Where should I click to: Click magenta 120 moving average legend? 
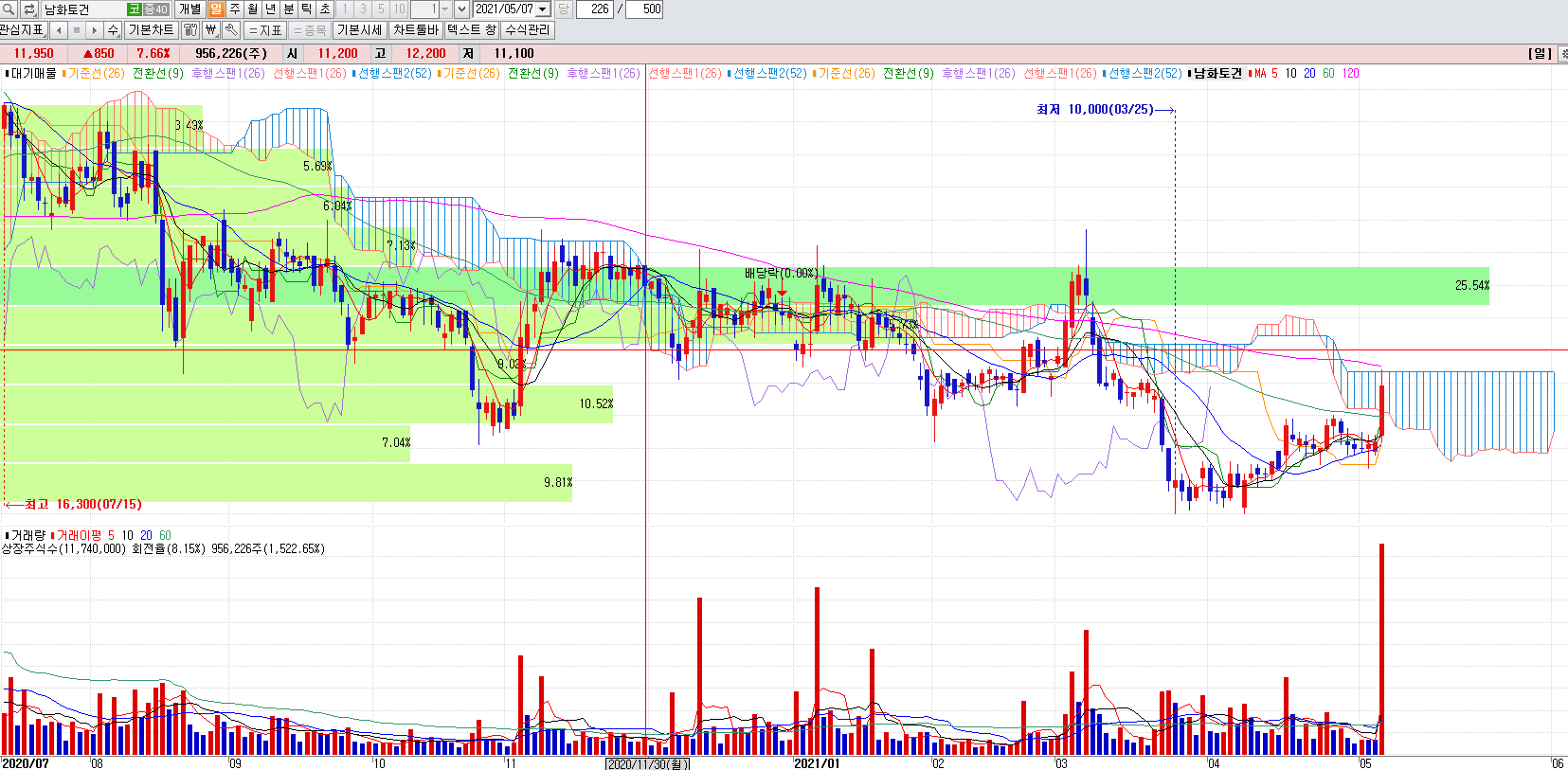tap(1350, 73)
